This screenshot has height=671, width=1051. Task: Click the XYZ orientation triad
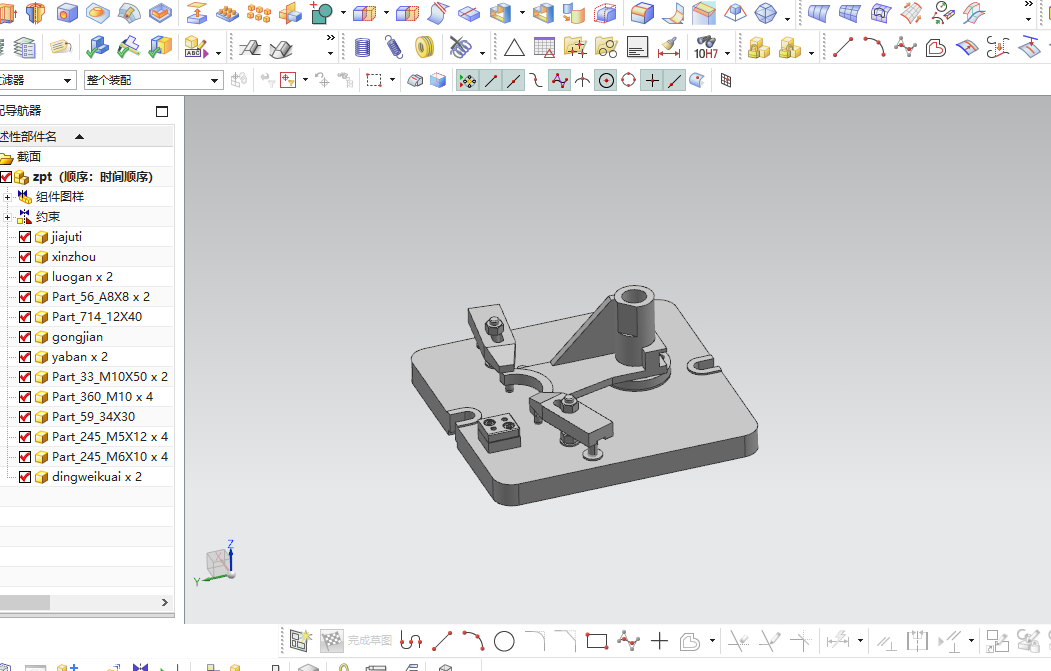coord(216,564)
